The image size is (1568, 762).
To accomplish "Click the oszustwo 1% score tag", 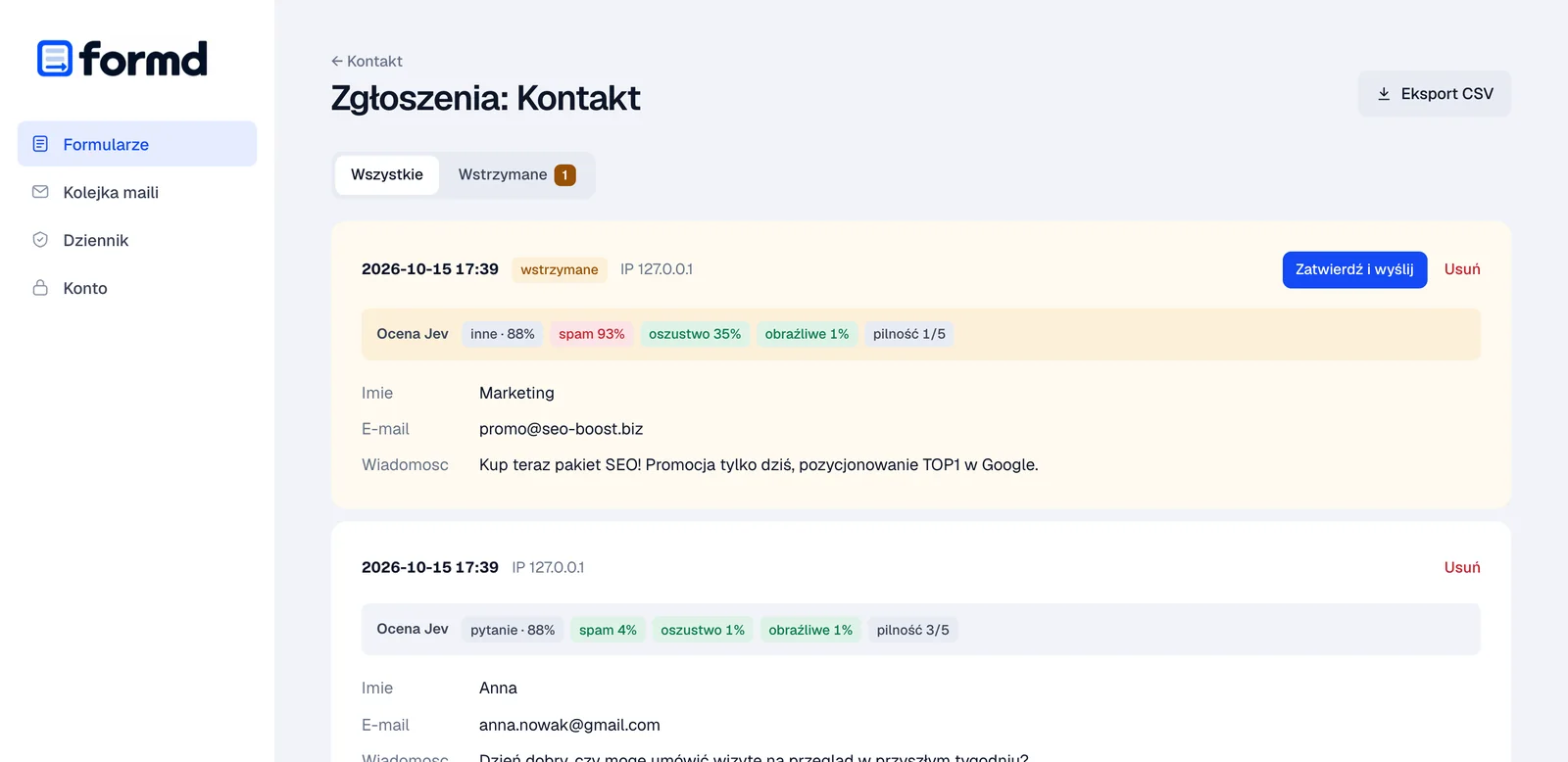I will [703, 630].
